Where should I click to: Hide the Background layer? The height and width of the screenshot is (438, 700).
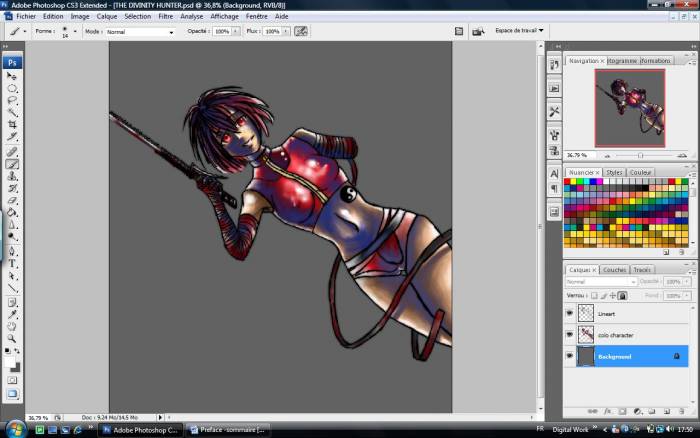coord(570,356)
